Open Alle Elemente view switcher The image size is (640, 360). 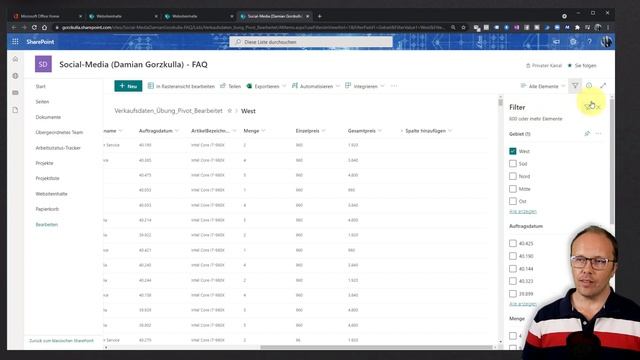coord(543,86)
